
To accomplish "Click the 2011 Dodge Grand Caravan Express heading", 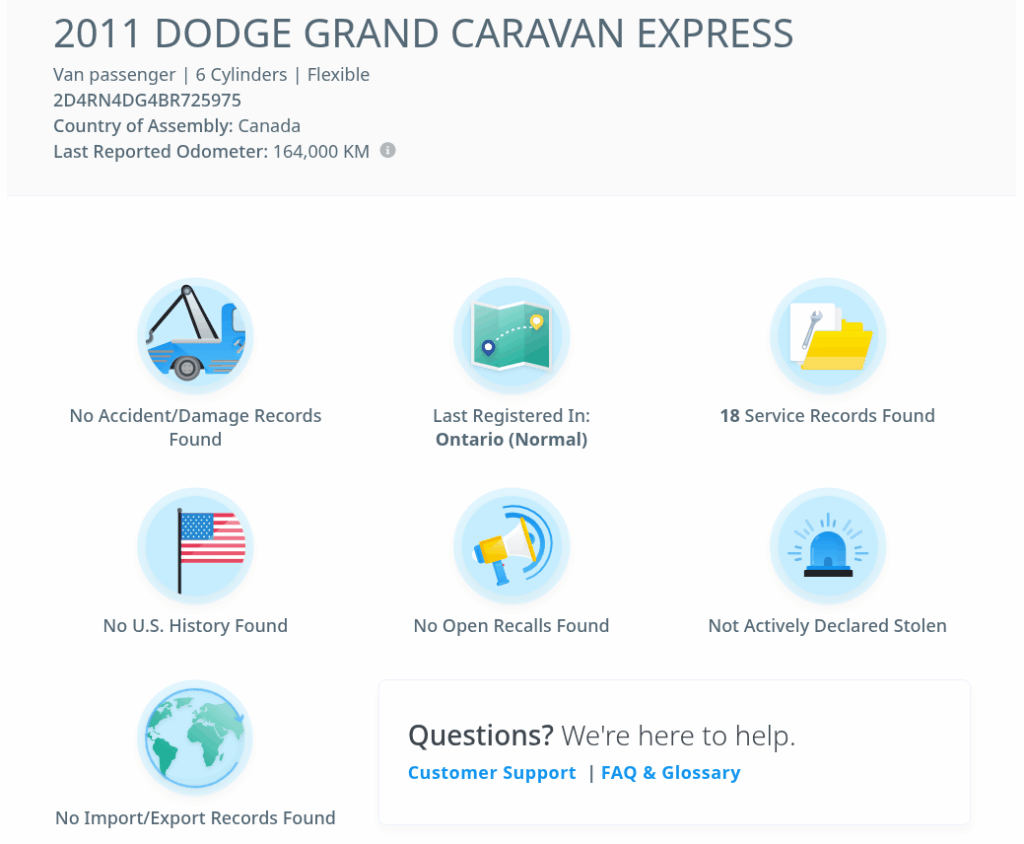I will click(x=423, y=34).
